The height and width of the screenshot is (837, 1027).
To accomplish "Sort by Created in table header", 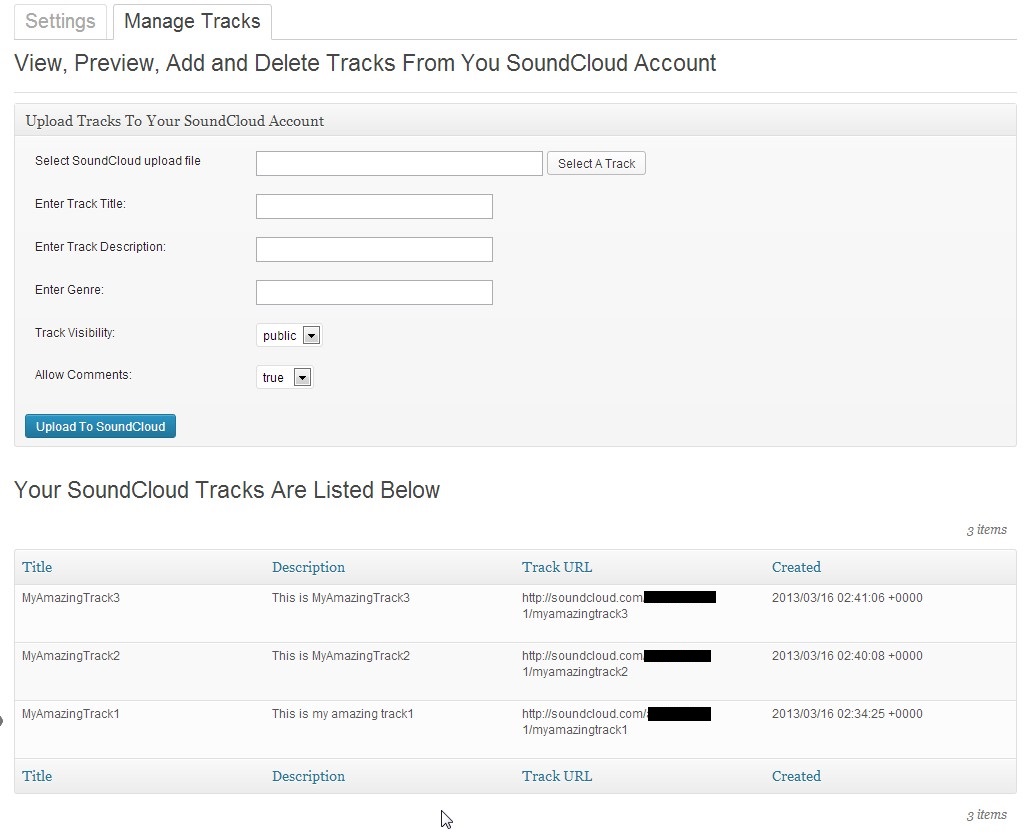I will pyautogui.click(x=796, y=567).
